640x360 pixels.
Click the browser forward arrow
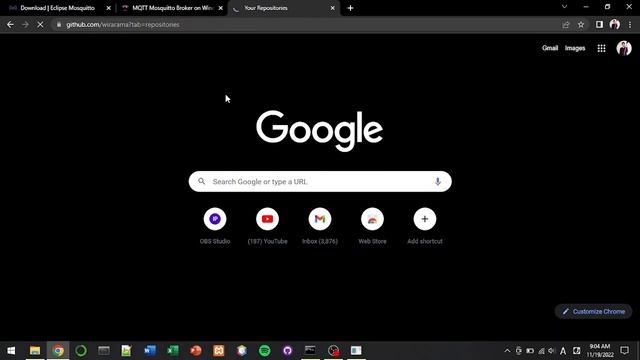click(25, 25)
